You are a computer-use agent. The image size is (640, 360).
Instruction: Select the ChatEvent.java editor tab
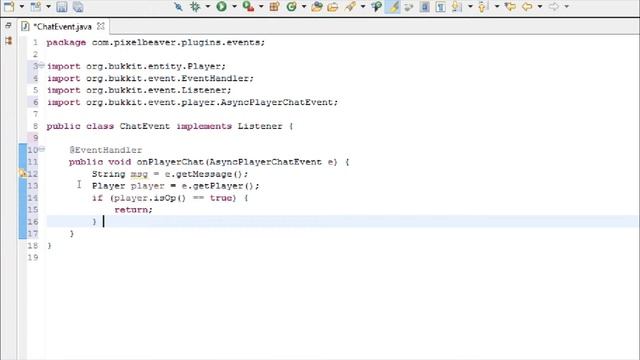pyautogui.click(x=62, y=27)
